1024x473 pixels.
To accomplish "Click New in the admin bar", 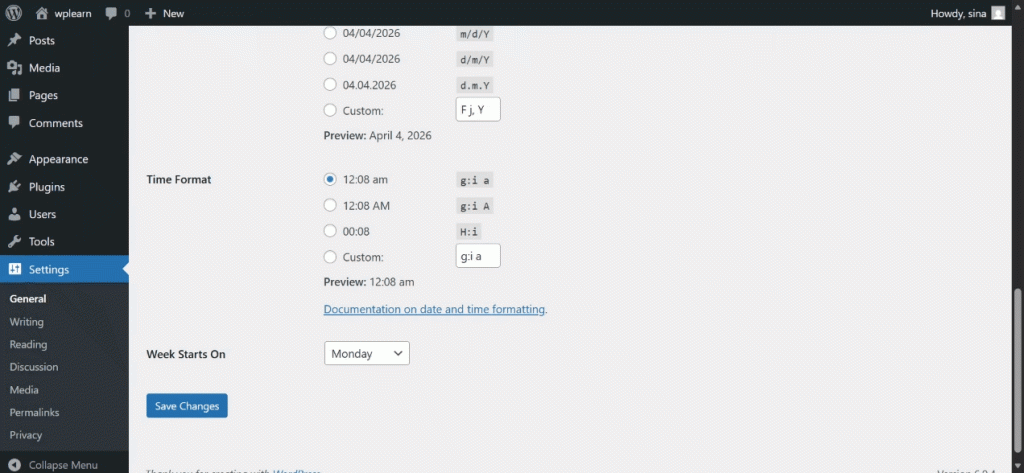I will pyautogui.click(x=173, y=13).
